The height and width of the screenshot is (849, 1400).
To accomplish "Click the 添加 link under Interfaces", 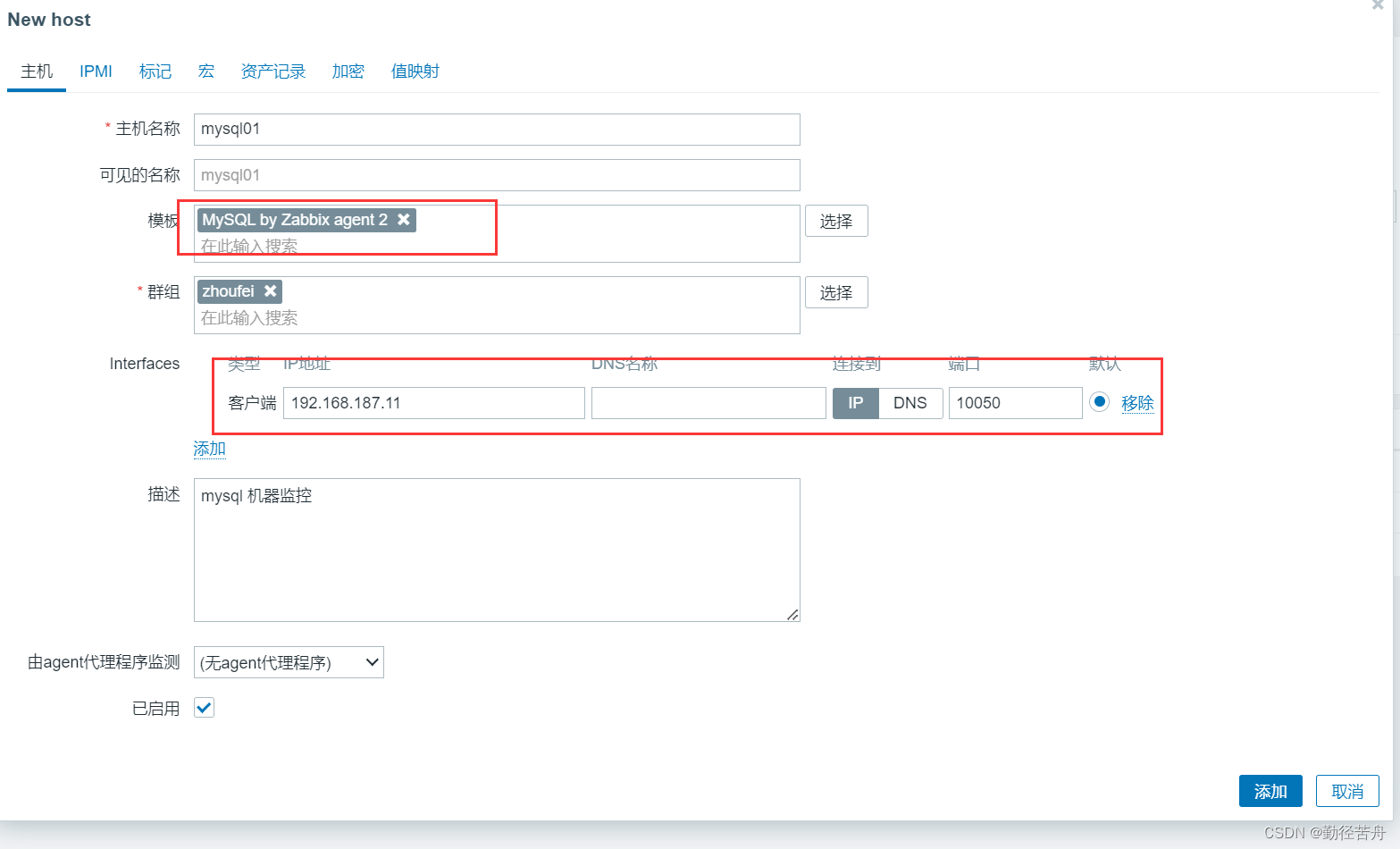I will pos(210,449).
